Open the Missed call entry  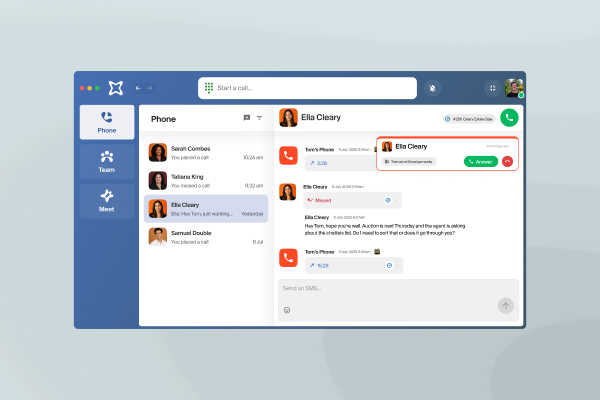(x=352, y=200)
